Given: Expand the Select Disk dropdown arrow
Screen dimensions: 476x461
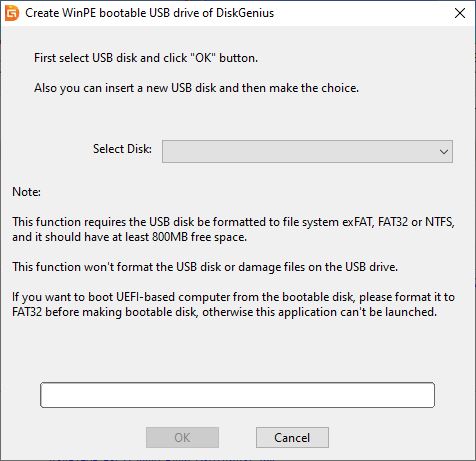Looking at the screenshot, I should click(444, 152).
